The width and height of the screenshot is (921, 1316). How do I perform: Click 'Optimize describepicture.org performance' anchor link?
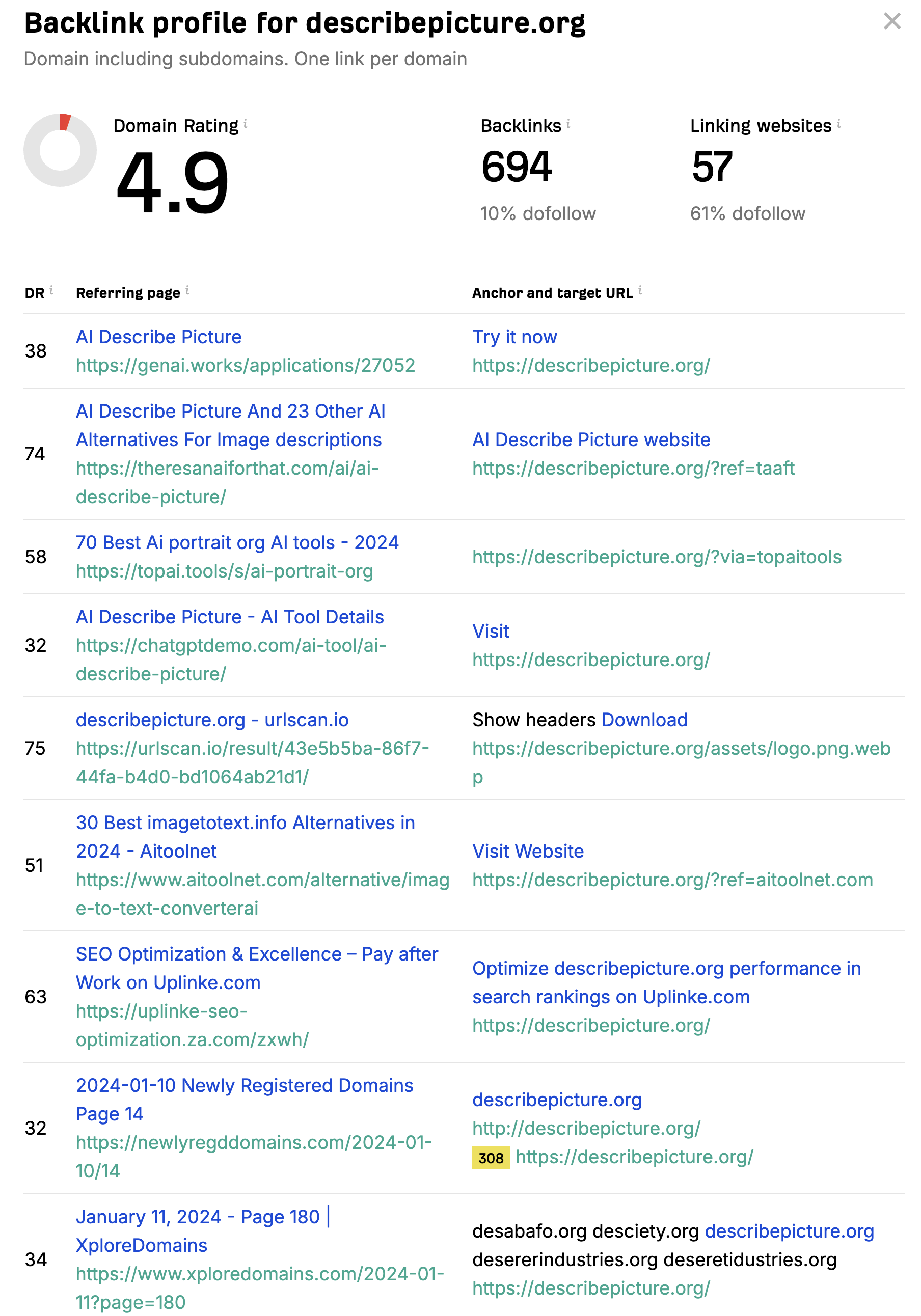(x=666, y=982)
